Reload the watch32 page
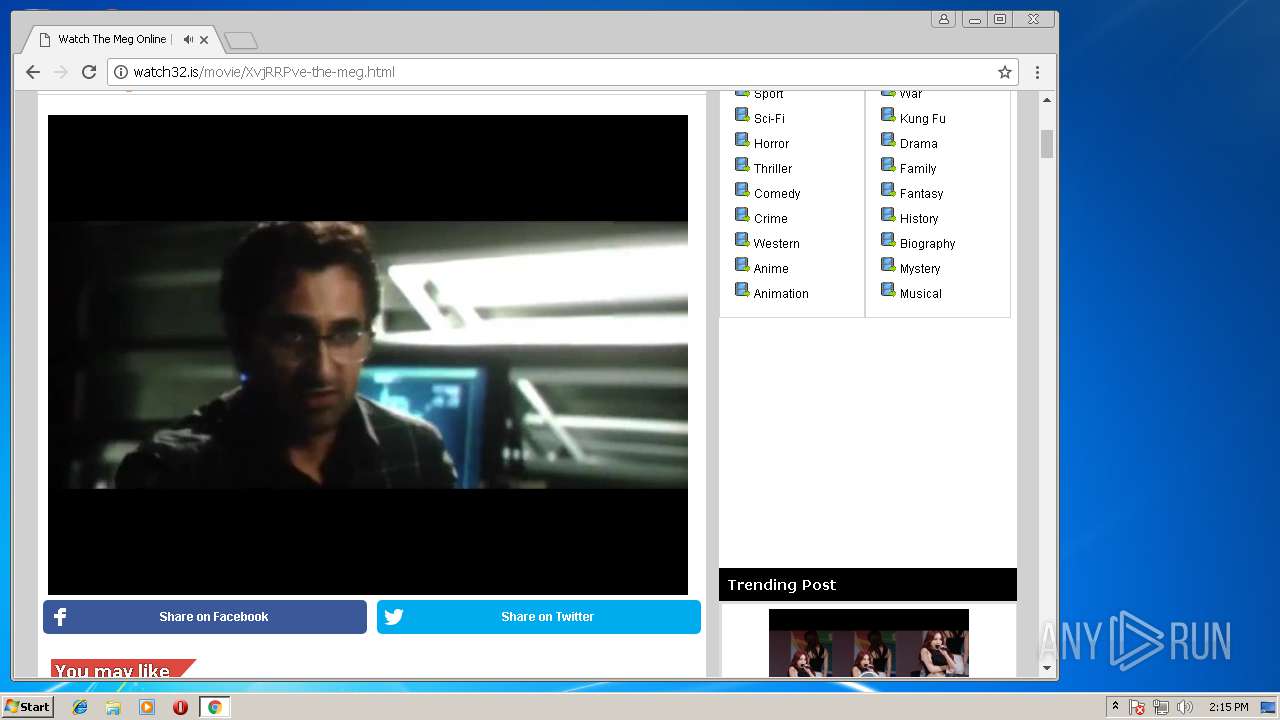The height and width of the screenshot is (720, 1280). click(x=89, y=72)
